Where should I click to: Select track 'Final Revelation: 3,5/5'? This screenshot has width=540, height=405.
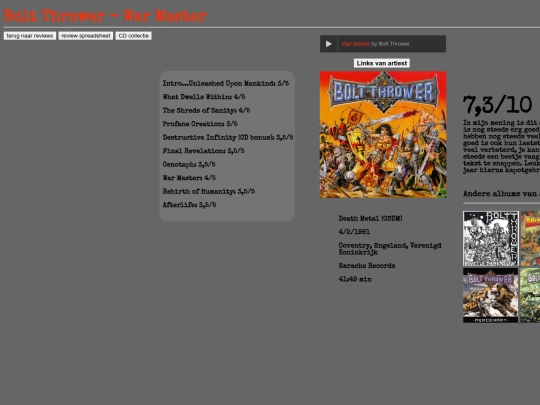coord(204,150)
